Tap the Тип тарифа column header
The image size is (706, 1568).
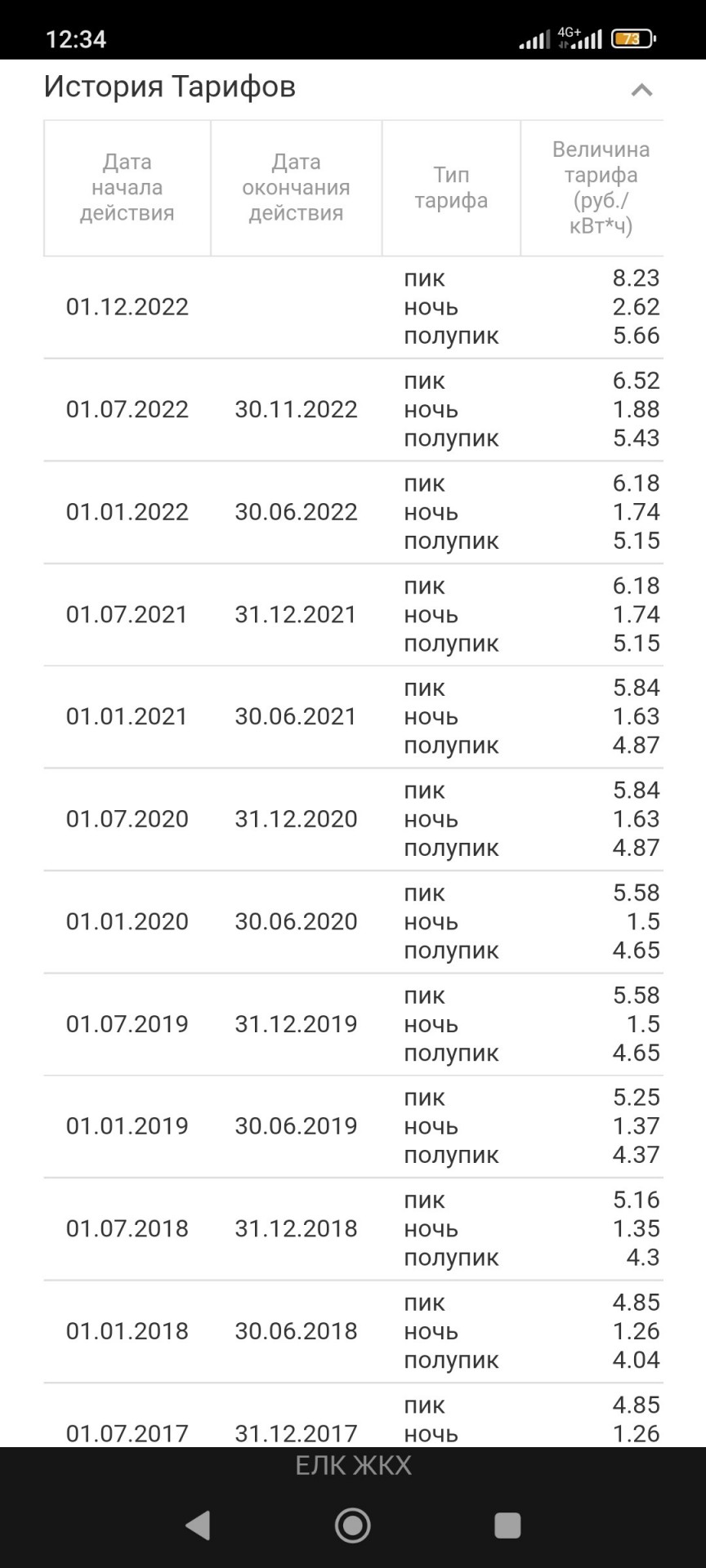[451, 188]
